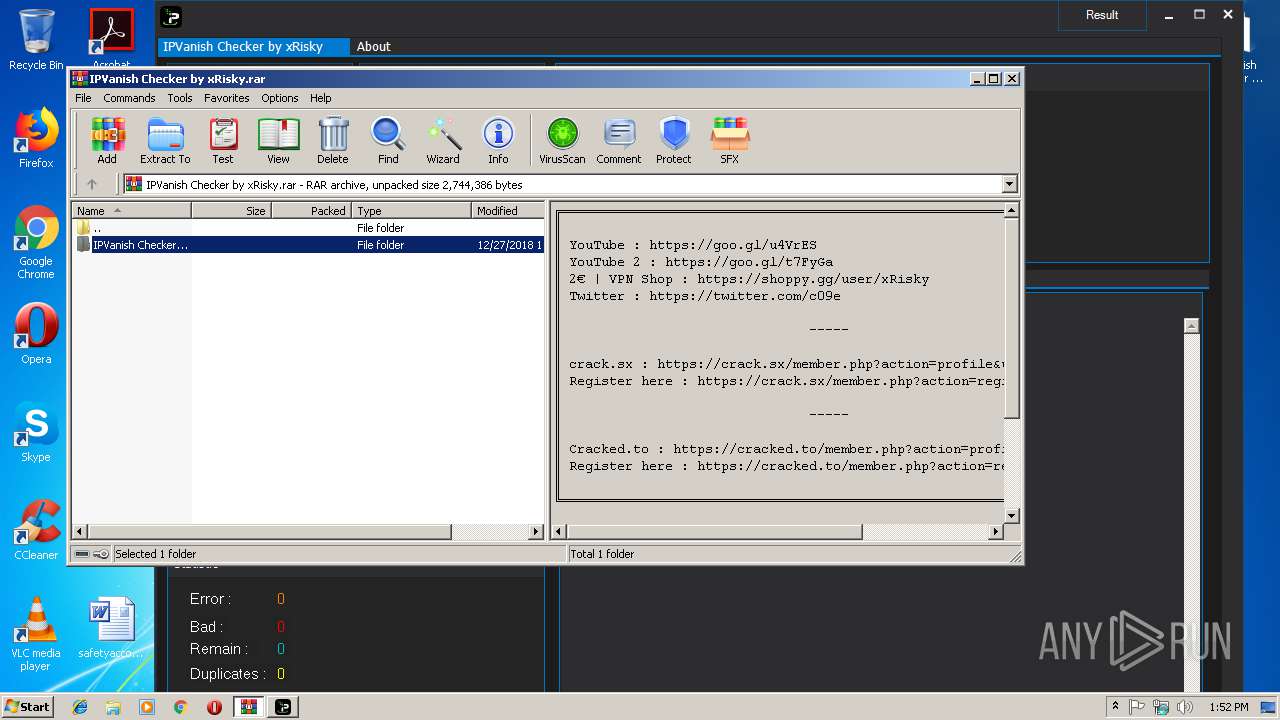
Task: Click WinRAR taskbar button
Action: 248,707
